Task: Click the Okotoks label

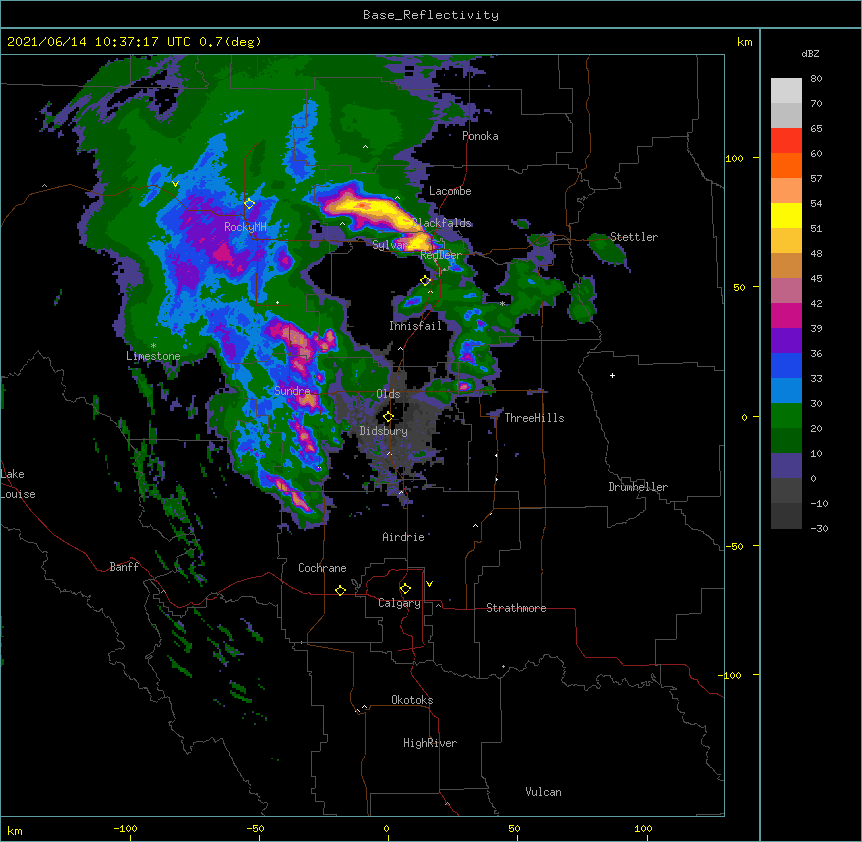Action: click(412, 700)
